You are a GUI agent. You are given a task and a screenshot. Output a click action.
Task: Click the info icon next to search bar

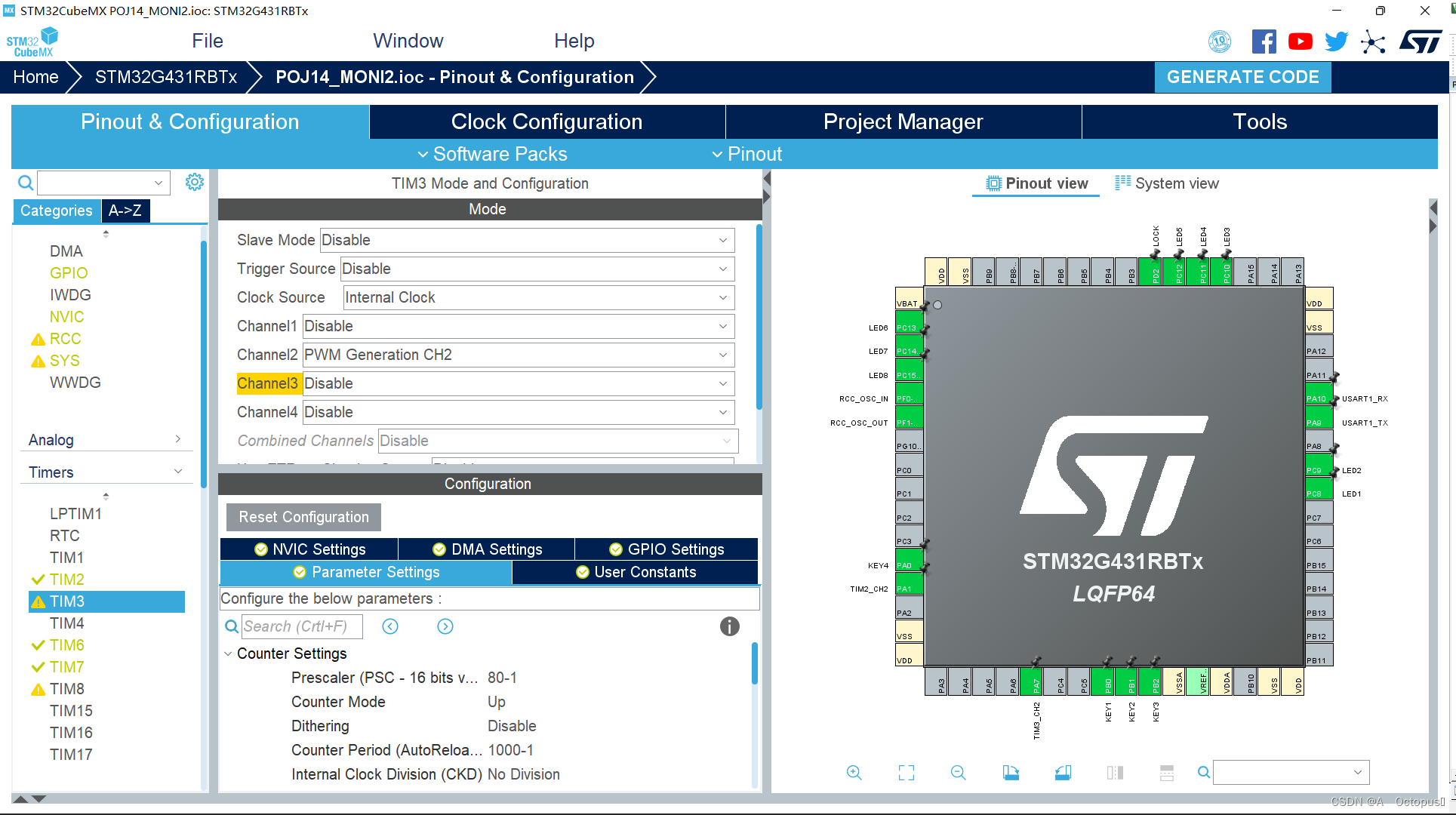[x=729, y=625]
